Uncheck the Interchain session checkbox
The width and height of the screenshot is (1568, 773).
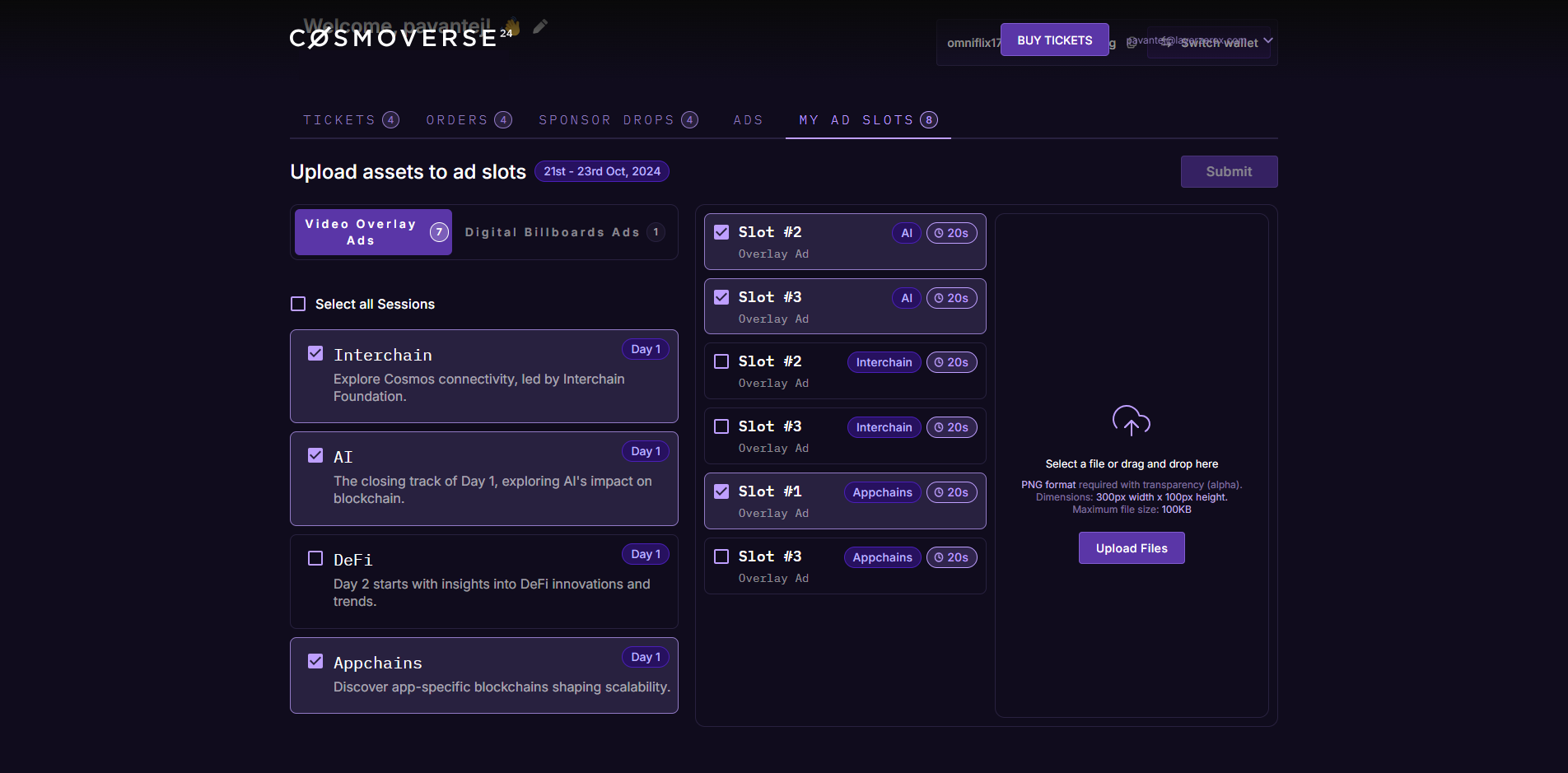click(x=315, y=353)
